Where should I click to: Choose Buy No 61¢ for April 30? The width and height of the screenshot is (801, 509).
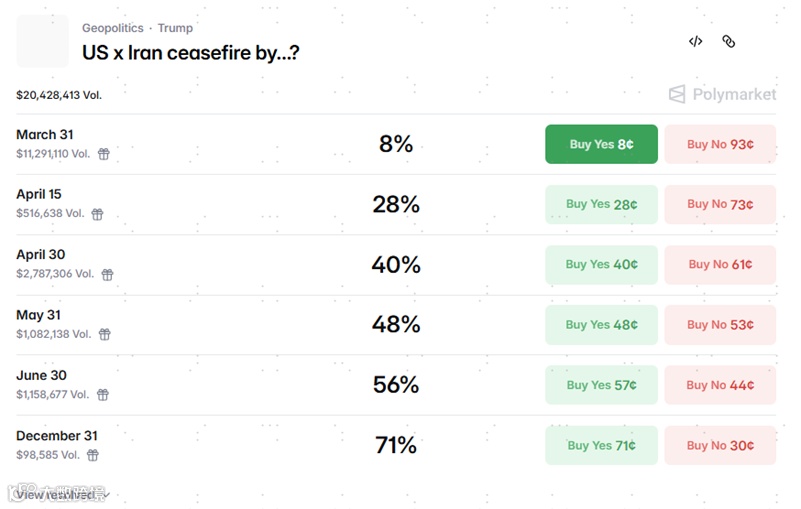[720, 265]
